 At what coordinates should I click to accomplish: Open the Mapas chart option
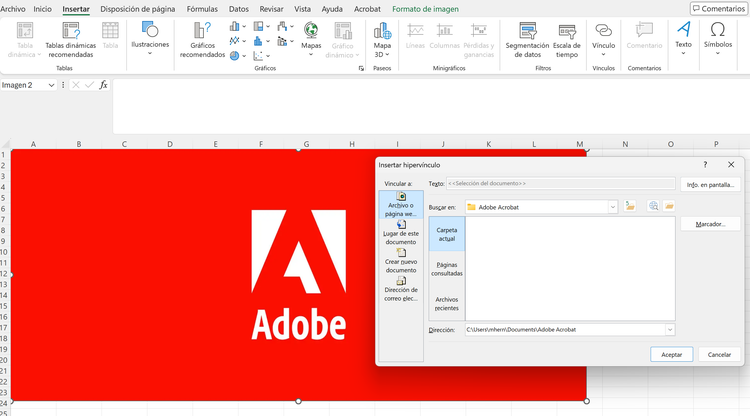tap(311, 38)
